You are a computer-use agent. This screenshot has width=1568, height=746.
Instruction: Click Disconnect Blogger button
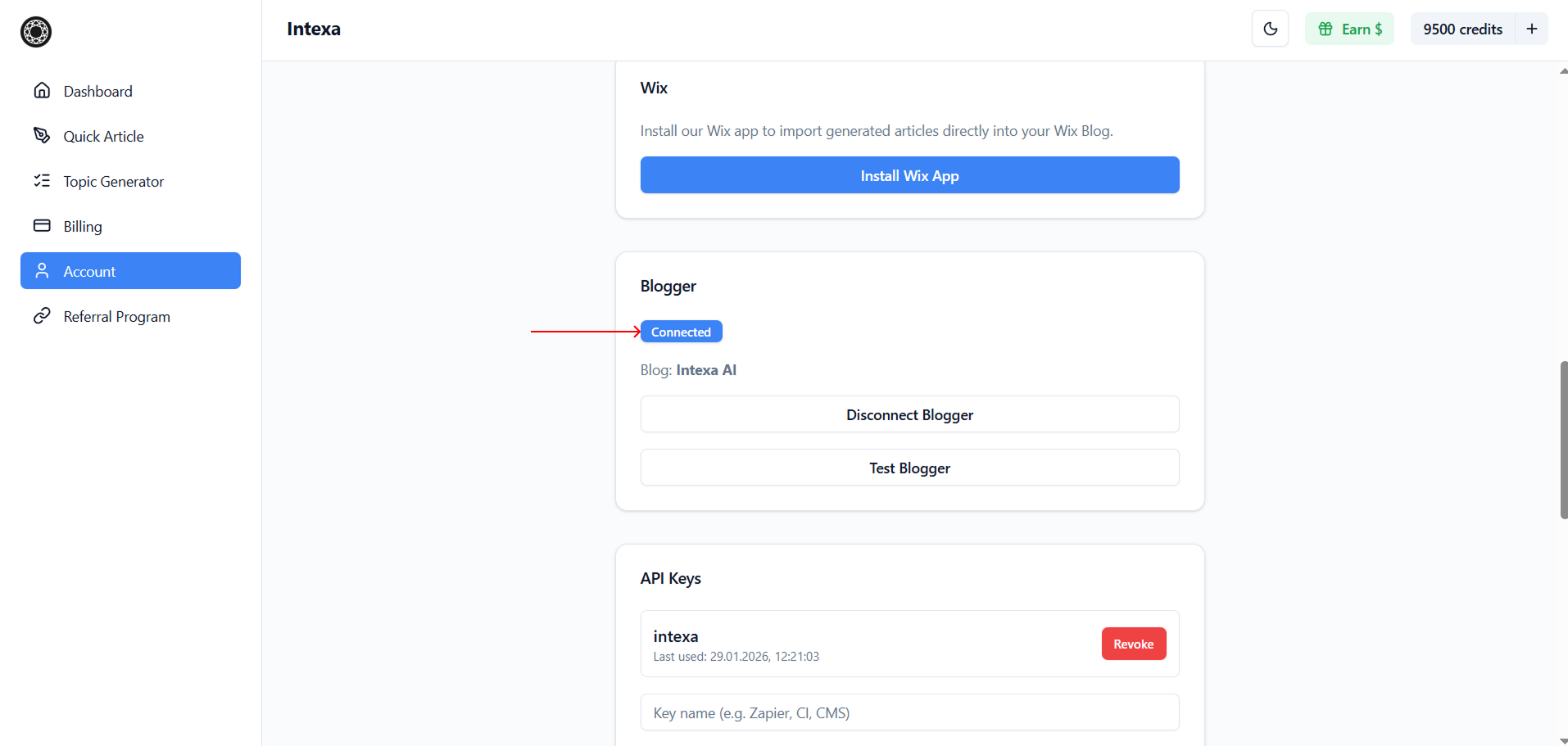pyautogui.click(x=909, y=414)
